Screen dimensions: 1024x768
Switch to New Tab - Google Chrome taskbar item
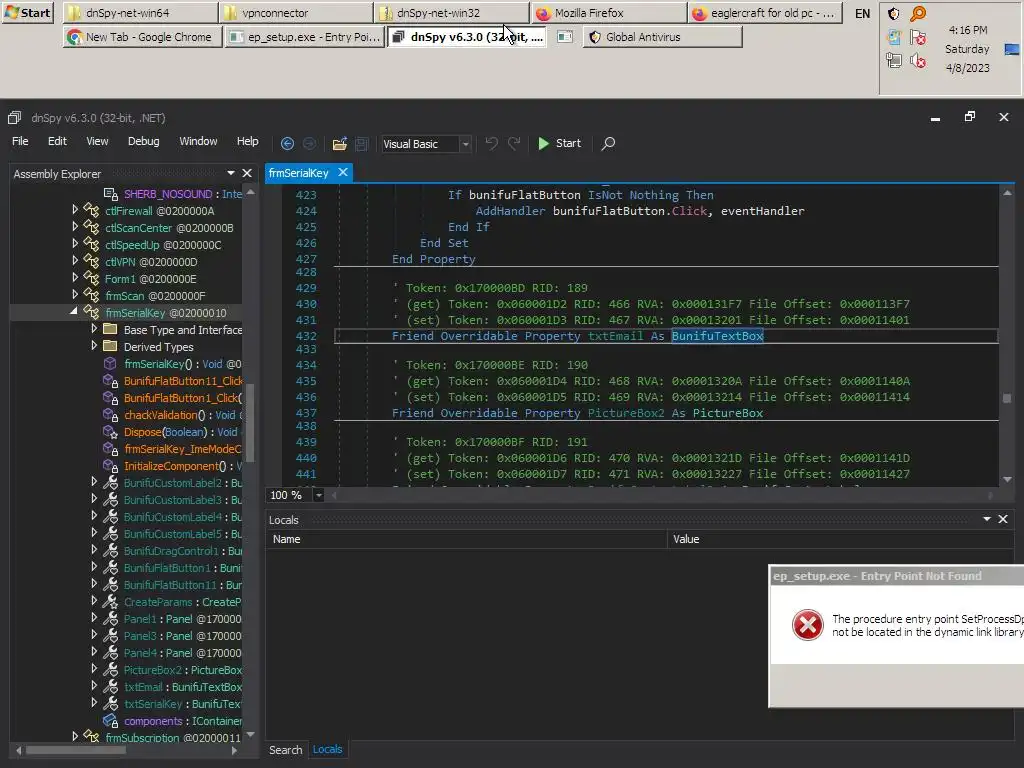[143, 37]
